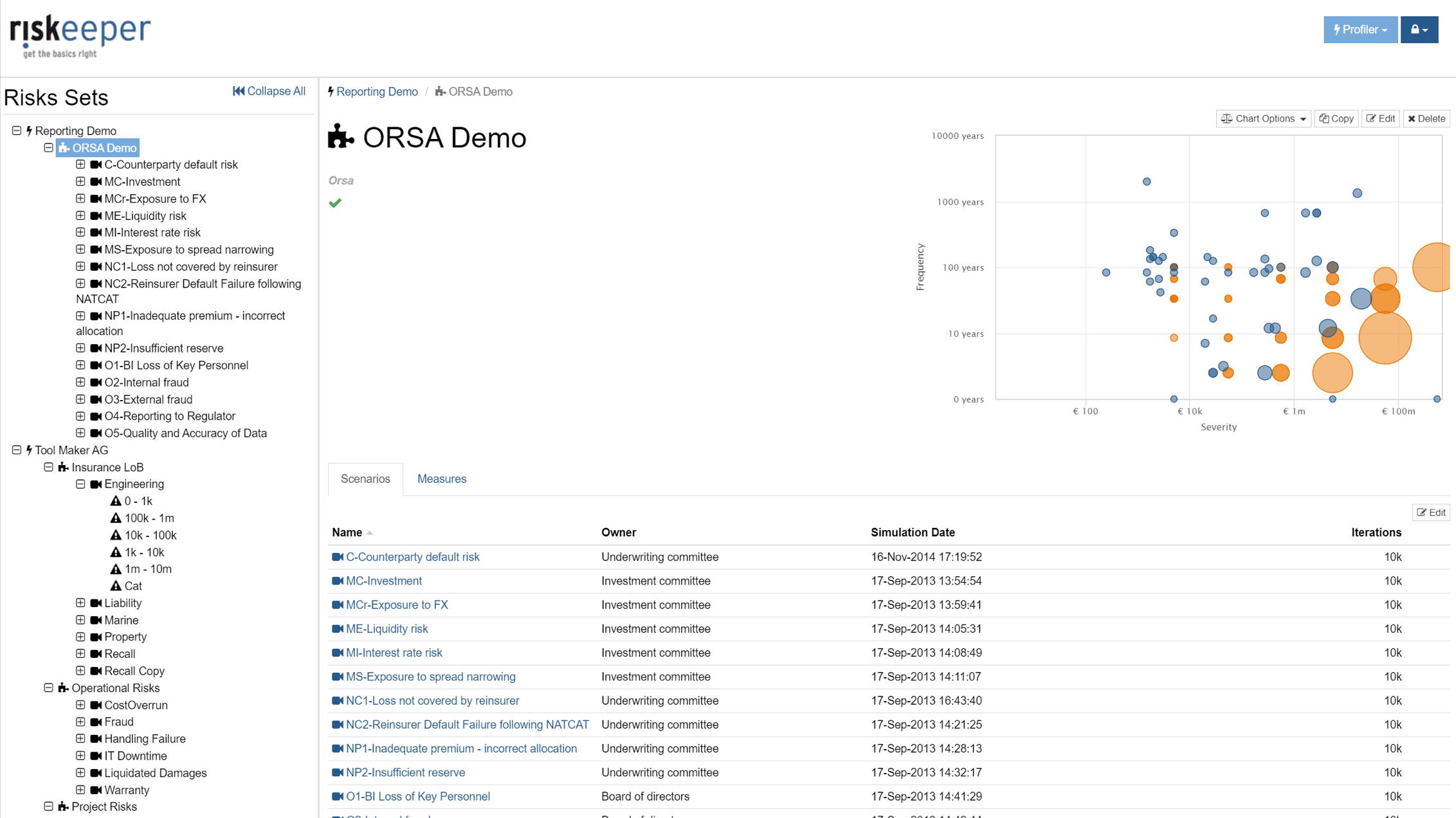Viewport: 1456px width, 818px height.
Task: Click the Copy button above the chart
Action: (1336, 118)
